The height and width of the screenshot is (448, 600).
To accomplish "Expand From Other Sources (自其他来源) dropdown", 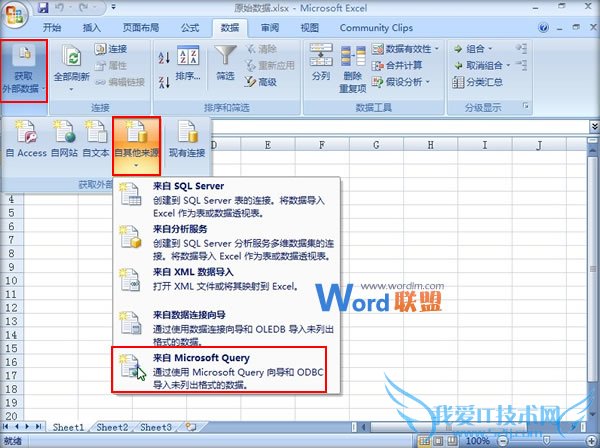I will (x=136, y=145).
